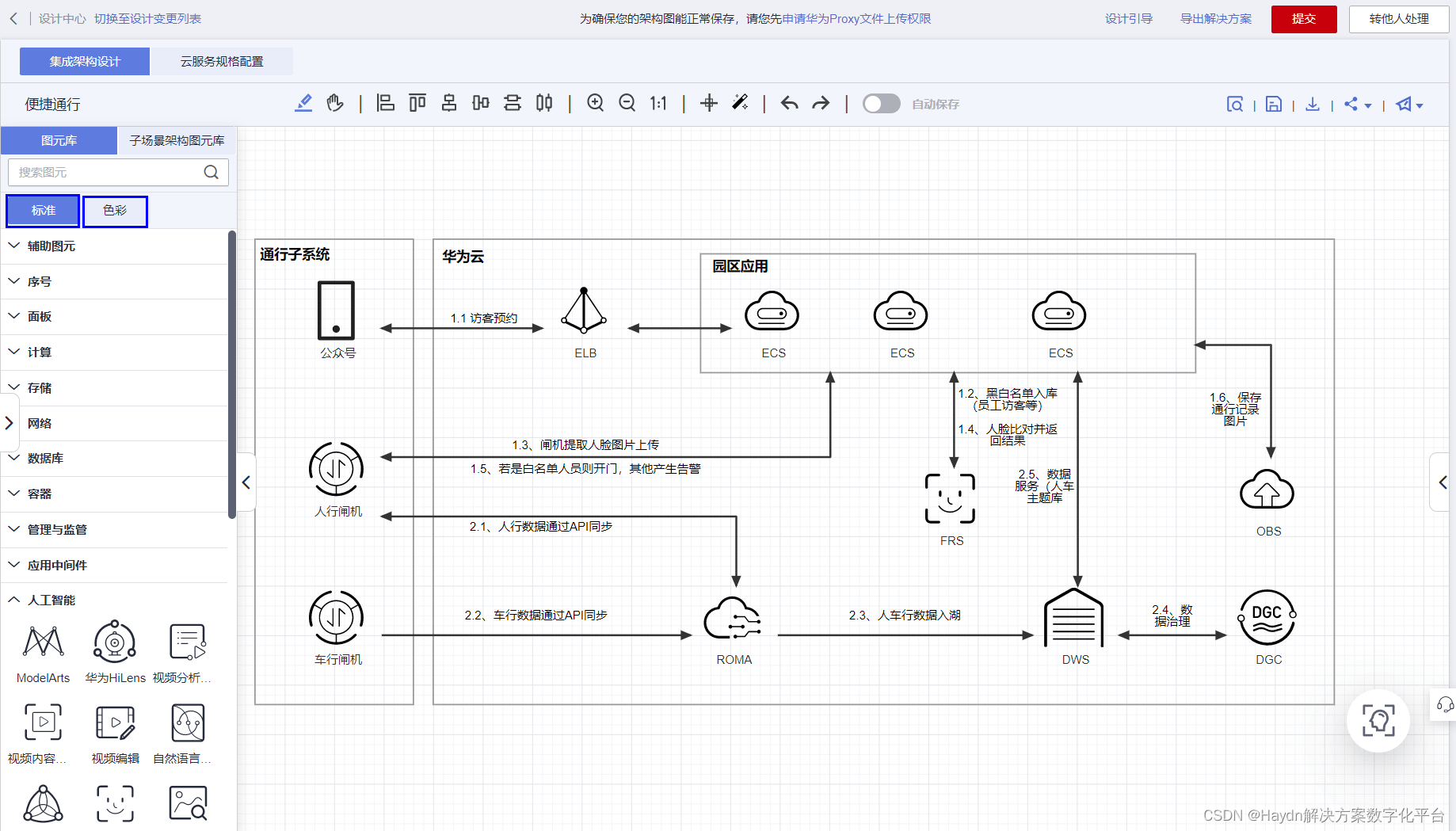This screenshot has height=831, width=1456.
Task: Click the save icon in toolbar
Action: tap(1274, 104)
